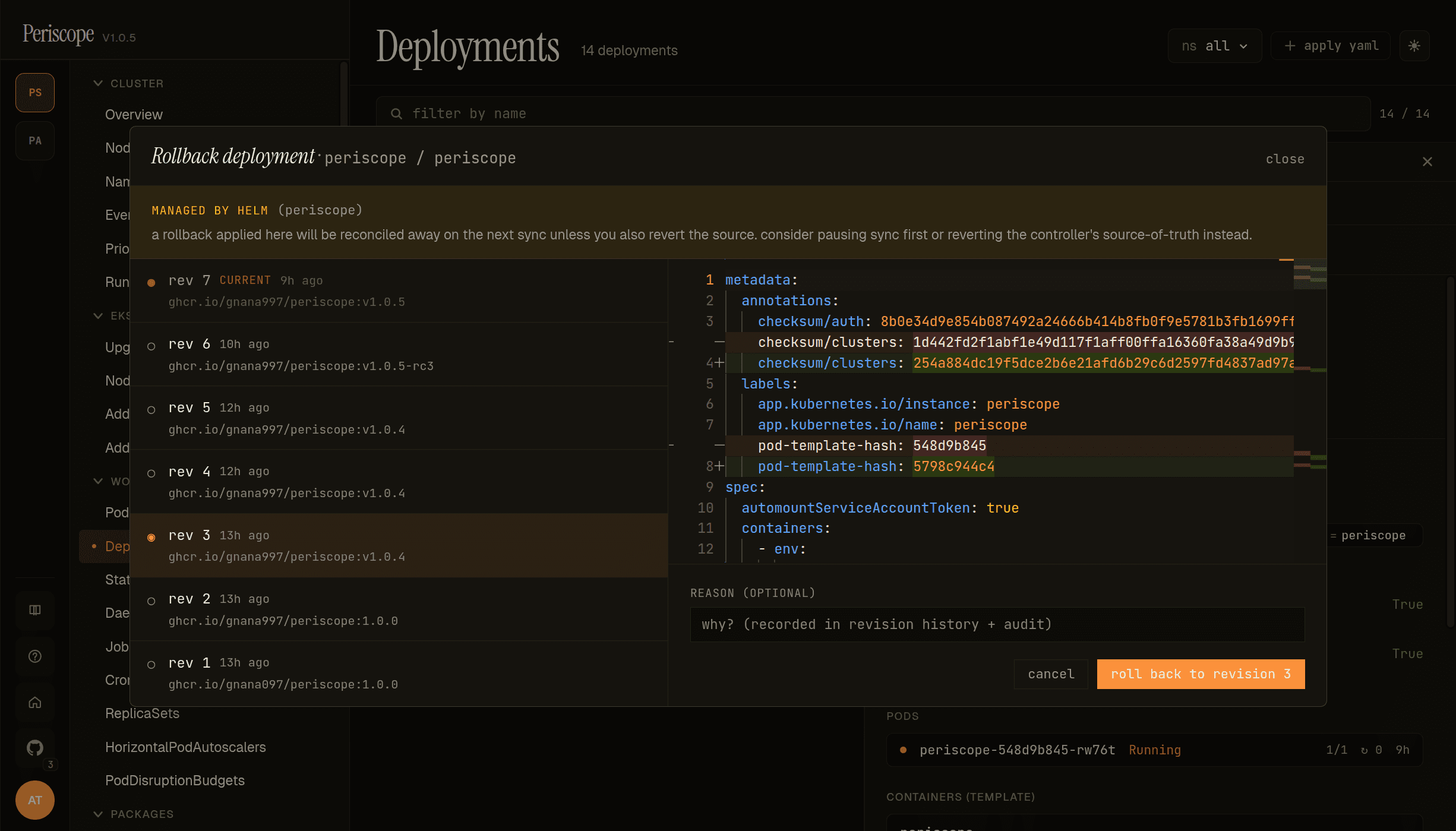Click the Periscope logo

pos(58,34)
